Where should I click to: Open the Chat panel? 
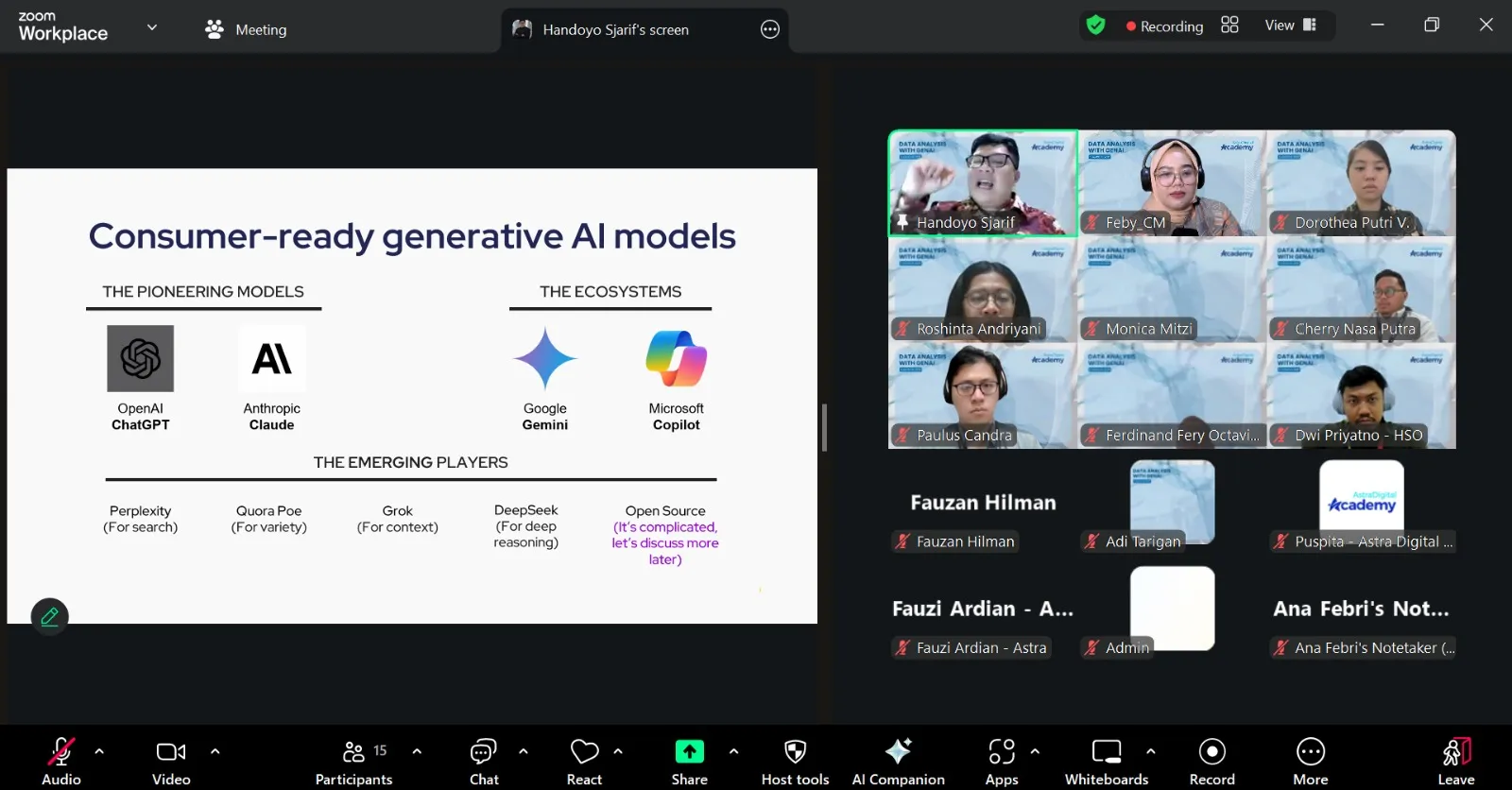tap(484, 761)
